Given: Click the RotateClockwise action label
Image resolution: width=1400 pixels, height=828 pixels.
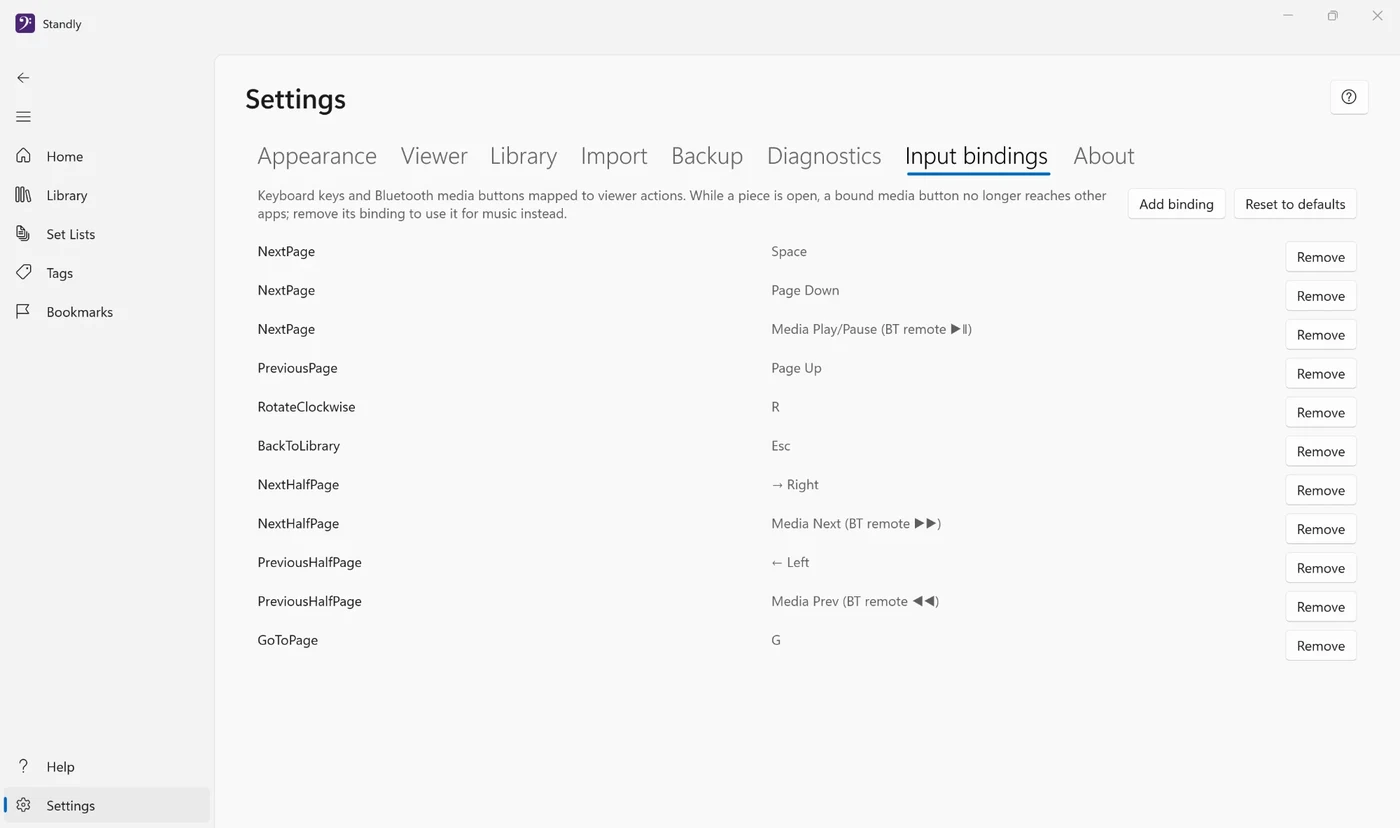Looking at the screenshot, I should (x=306, y=407).
